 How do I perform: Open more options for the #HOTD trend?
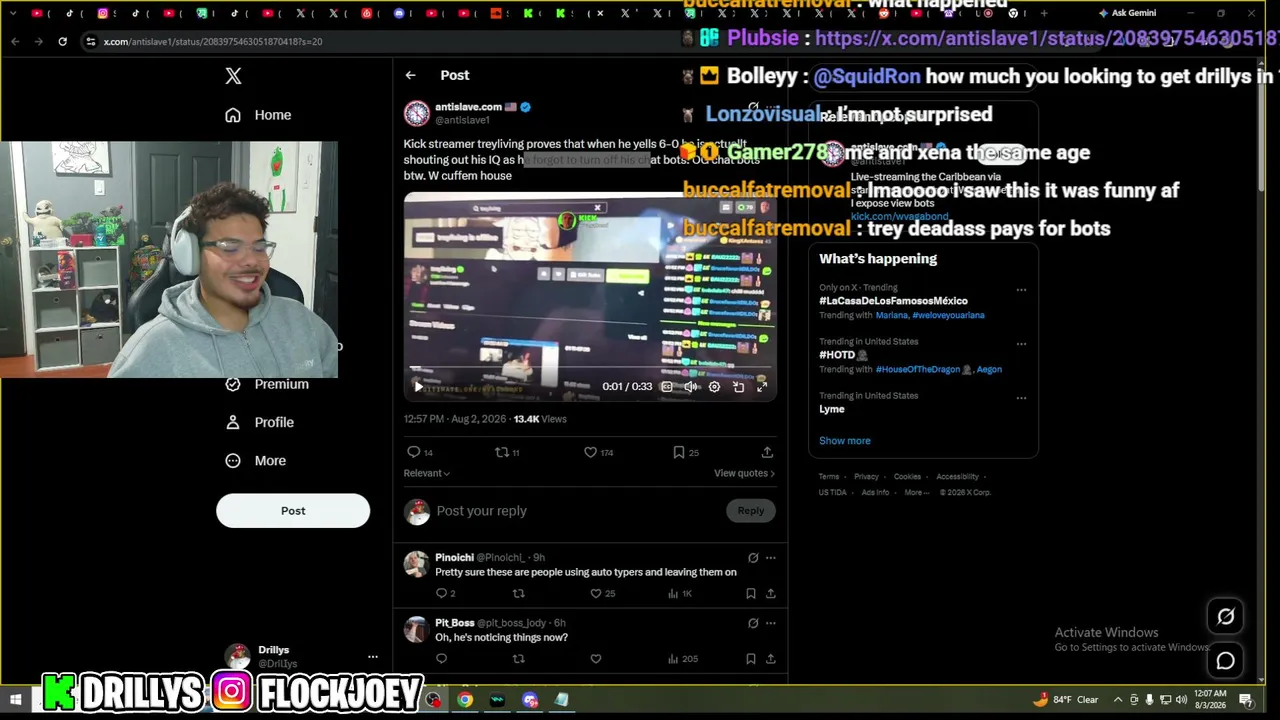tap(1021, 344)
